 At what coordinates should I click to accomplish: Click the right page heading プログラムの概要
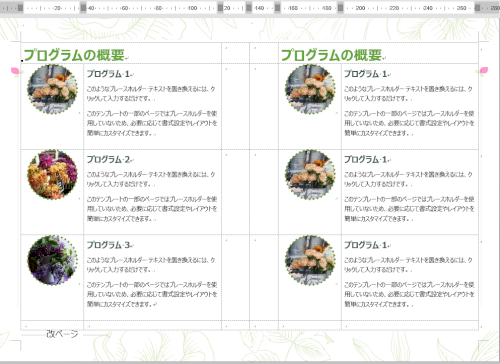point(331,55)
